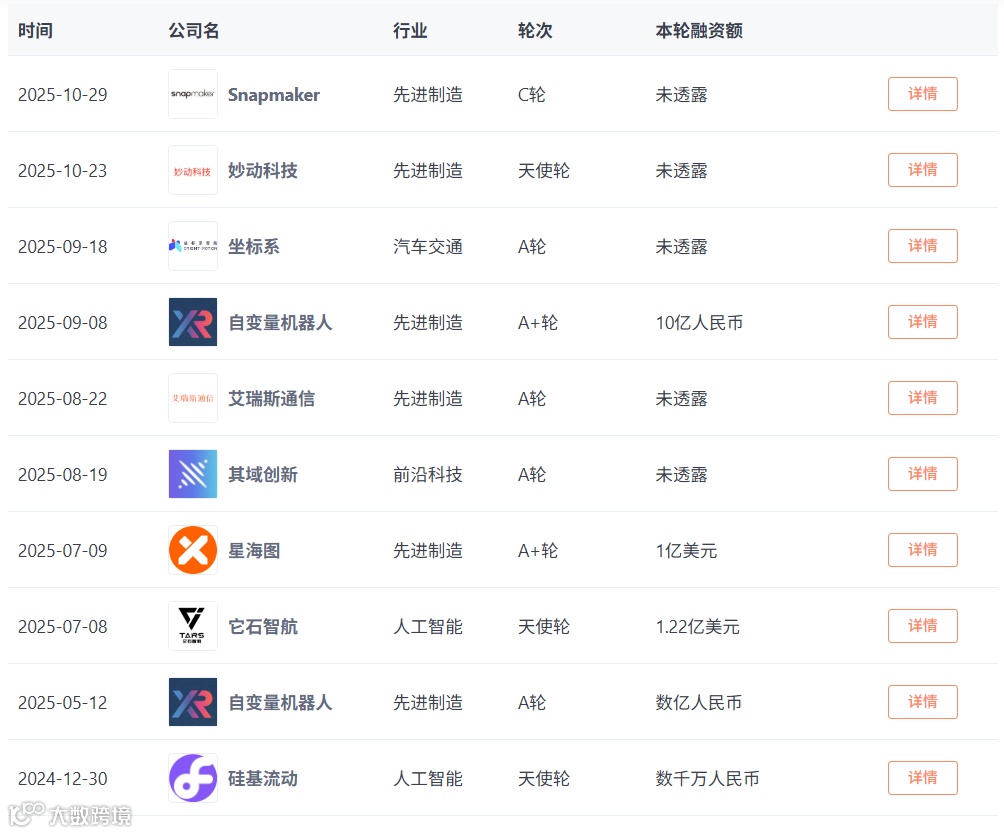Open the 其域创新 company name link
1004x834 pixels.
pos(263,475)
